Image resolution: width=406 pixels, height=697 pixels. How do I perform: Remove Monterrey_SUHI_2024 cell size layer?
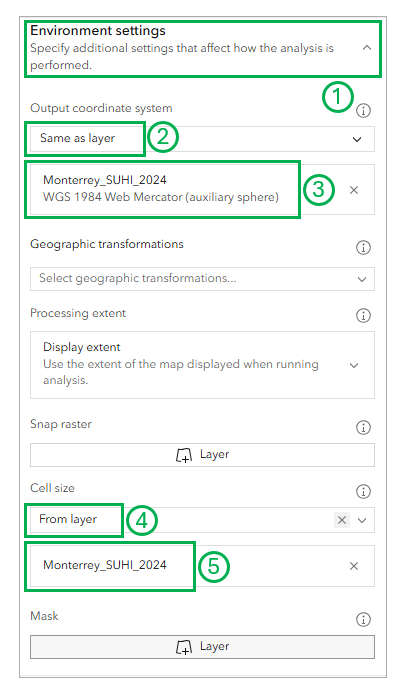(354, 566)
